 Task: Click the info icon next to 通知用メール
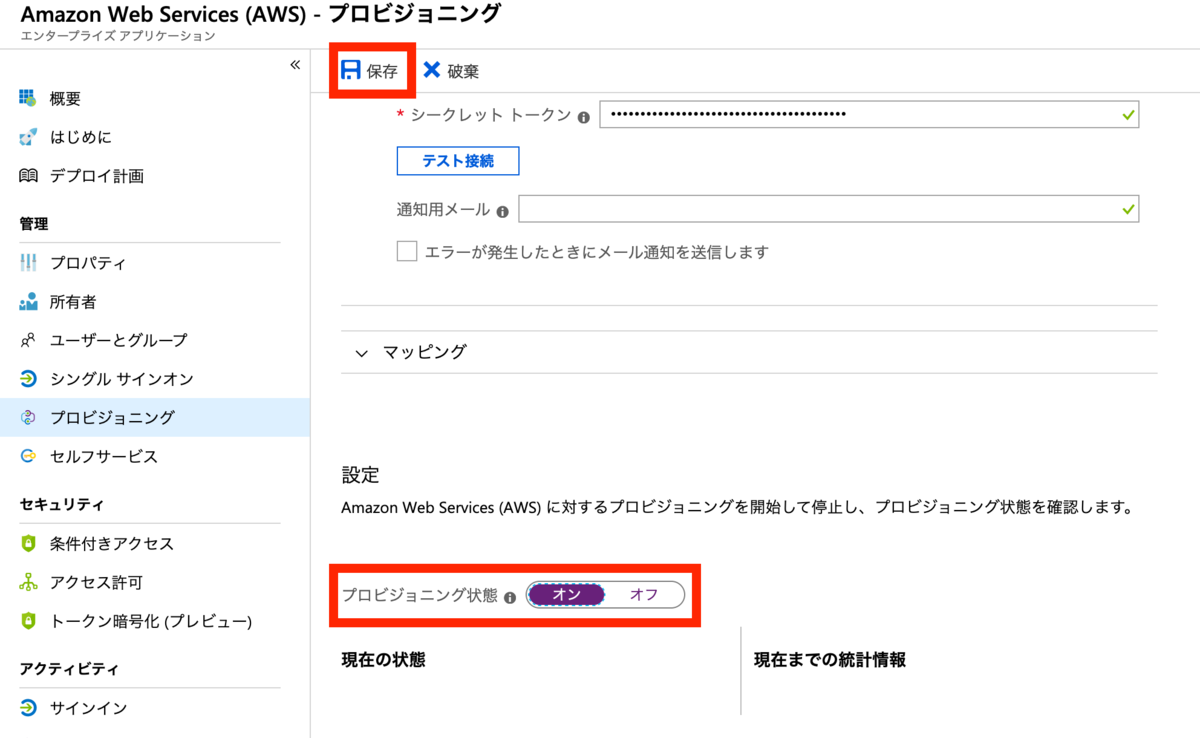(x=502, y=211)
